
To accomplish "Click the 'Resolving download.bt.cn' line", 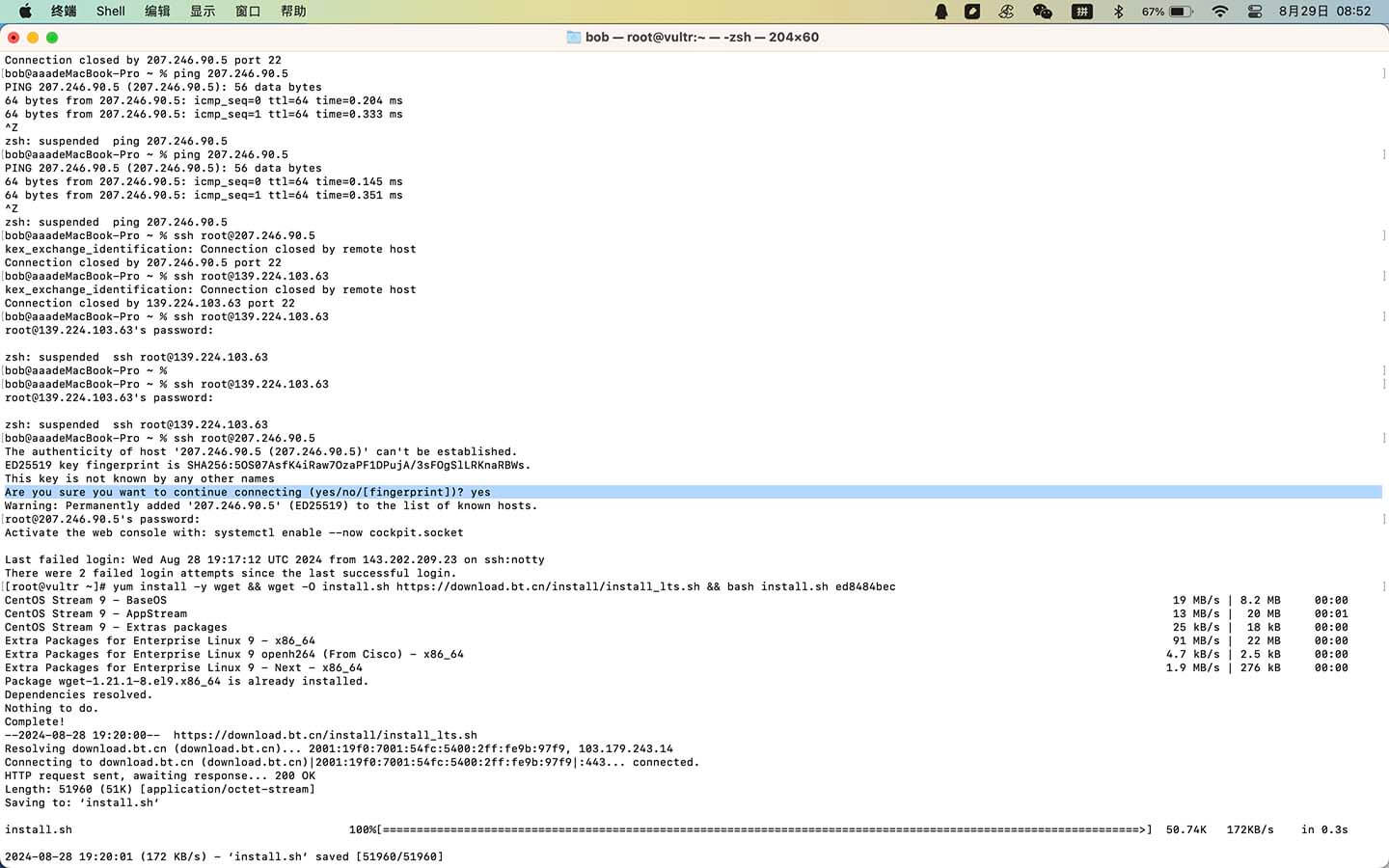I will point(339,748).
